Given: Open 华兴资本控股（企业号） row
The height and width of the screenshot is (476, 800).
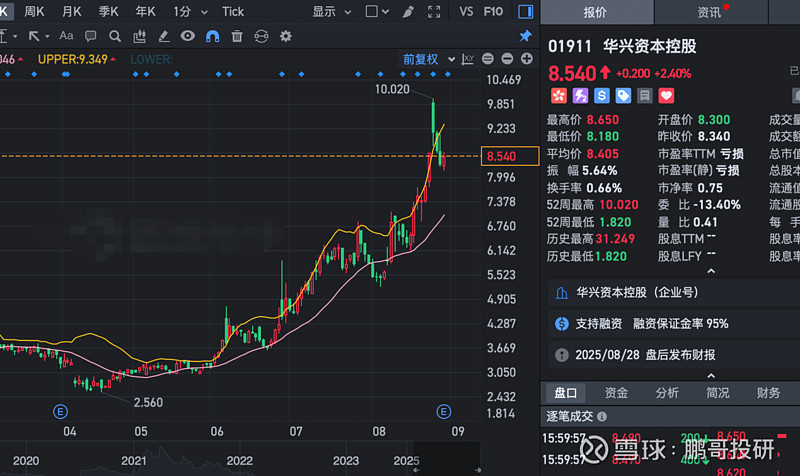Looking at the screenshot, I should click(x=674, y=293).
